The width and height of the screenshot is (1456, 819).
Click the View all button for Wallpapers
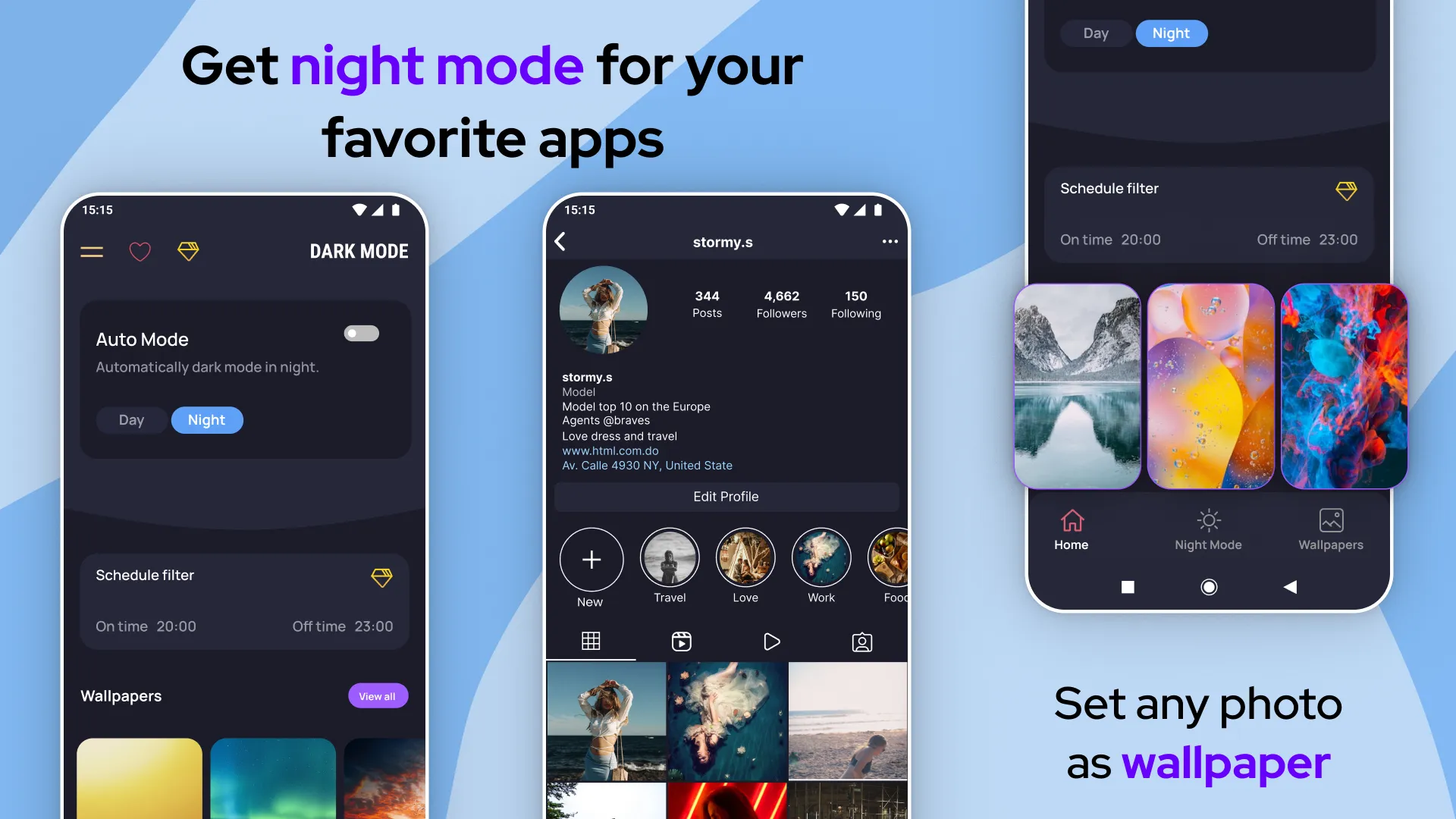[377, 696]
